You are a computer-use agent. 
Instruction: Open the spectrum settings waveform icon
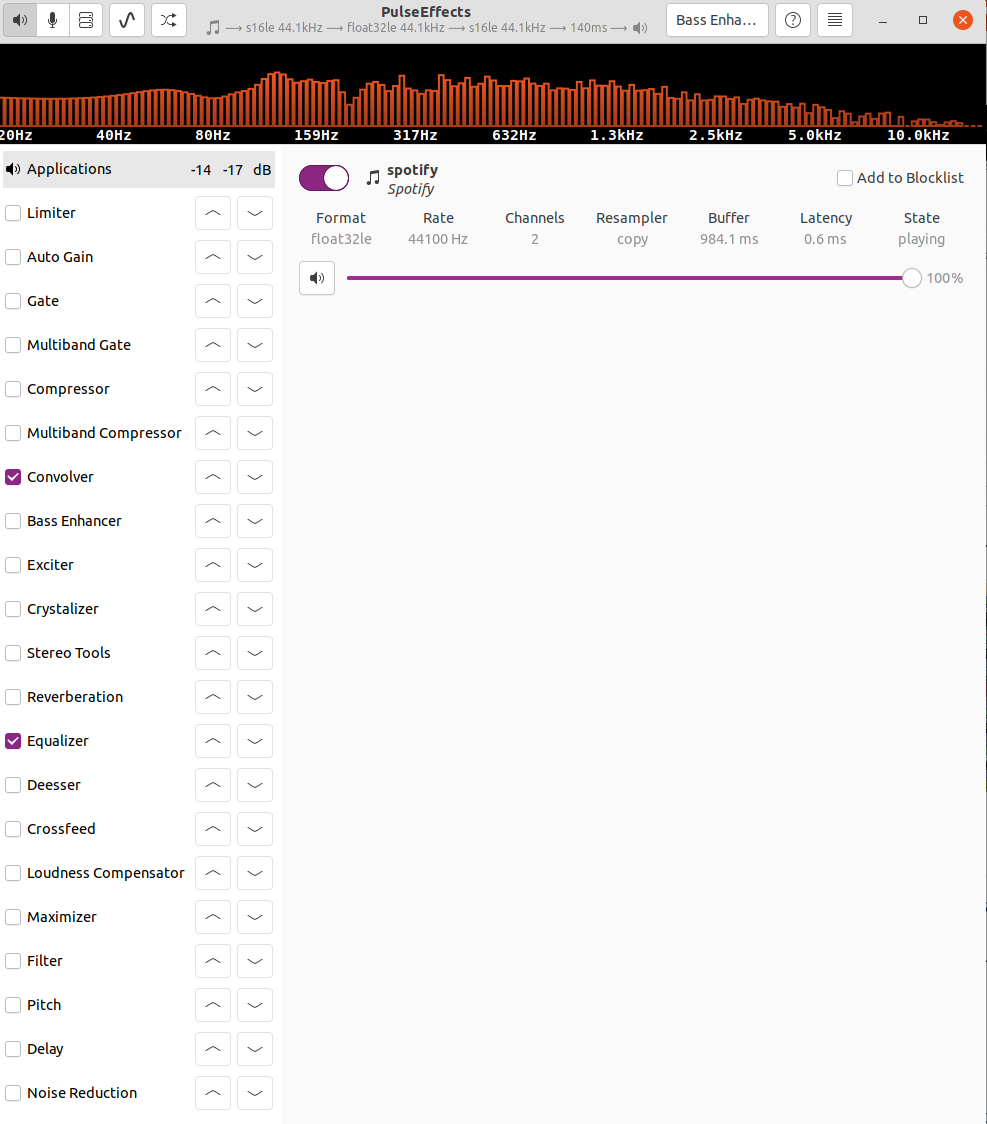pos(126,20)
